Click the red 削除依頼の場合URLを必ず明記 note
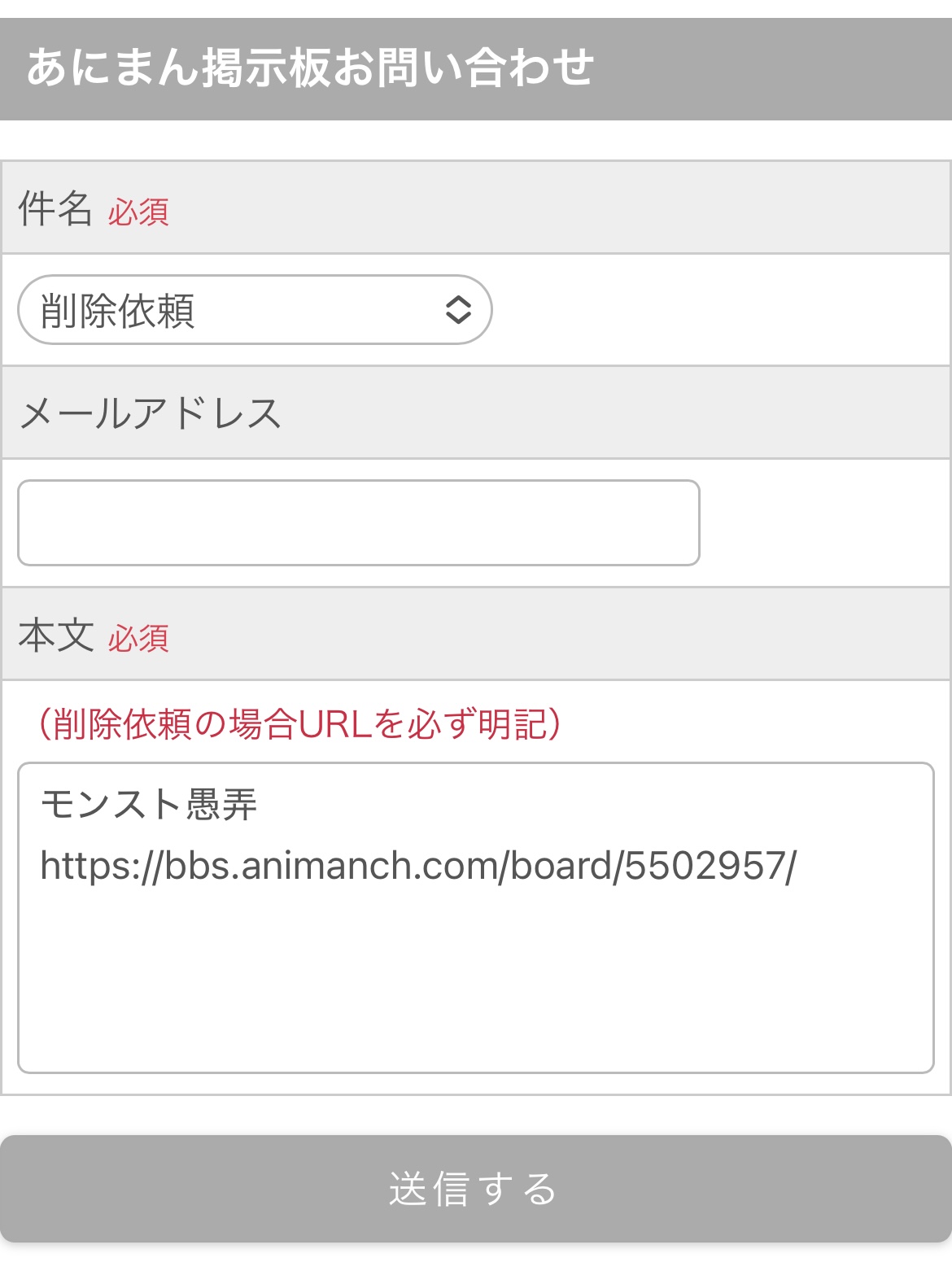Screen dimensions: 952x1271 click(299, 723)
